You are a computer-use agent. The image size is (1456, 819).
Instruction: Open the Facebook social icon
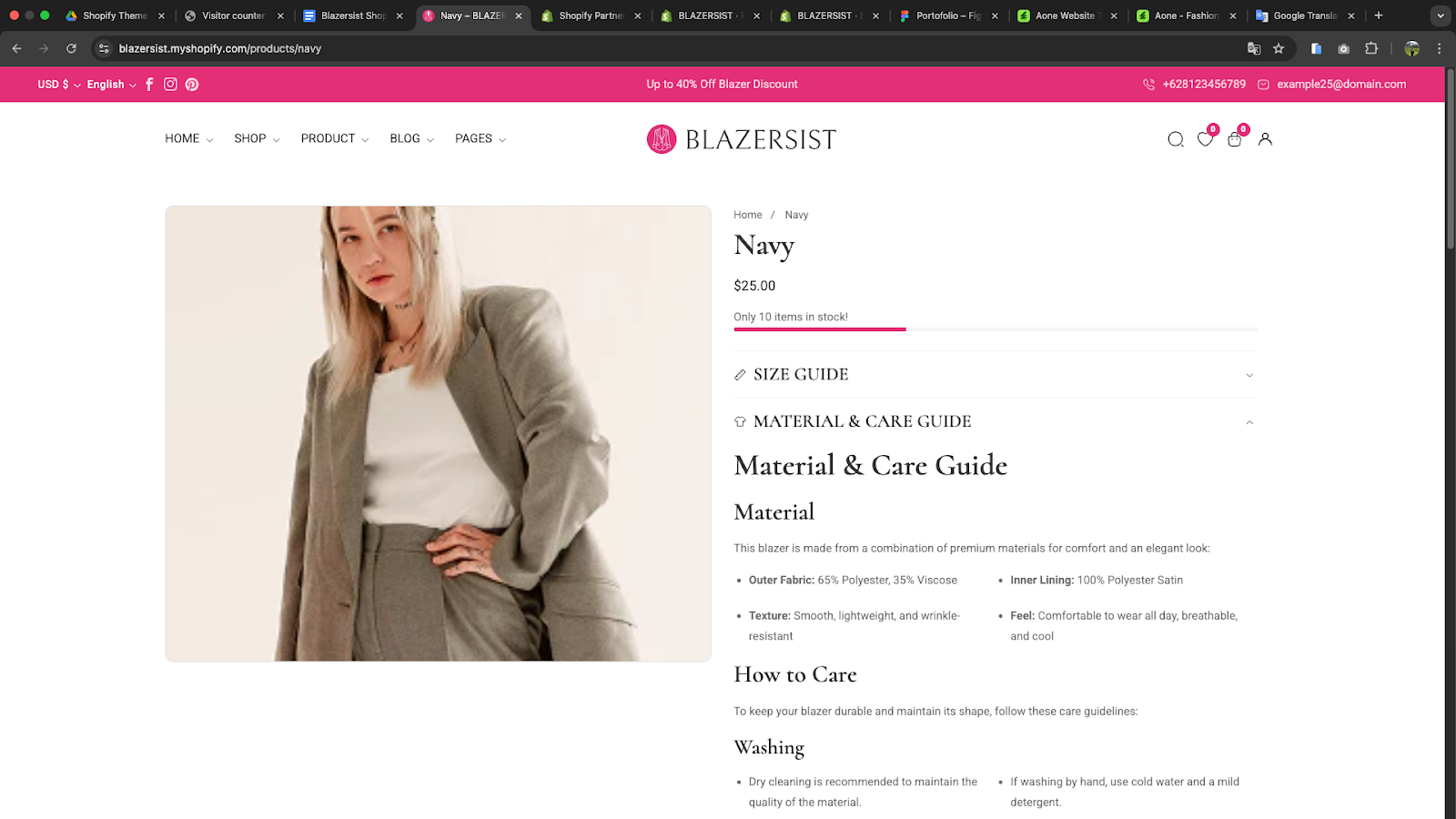tap(149, 85)
